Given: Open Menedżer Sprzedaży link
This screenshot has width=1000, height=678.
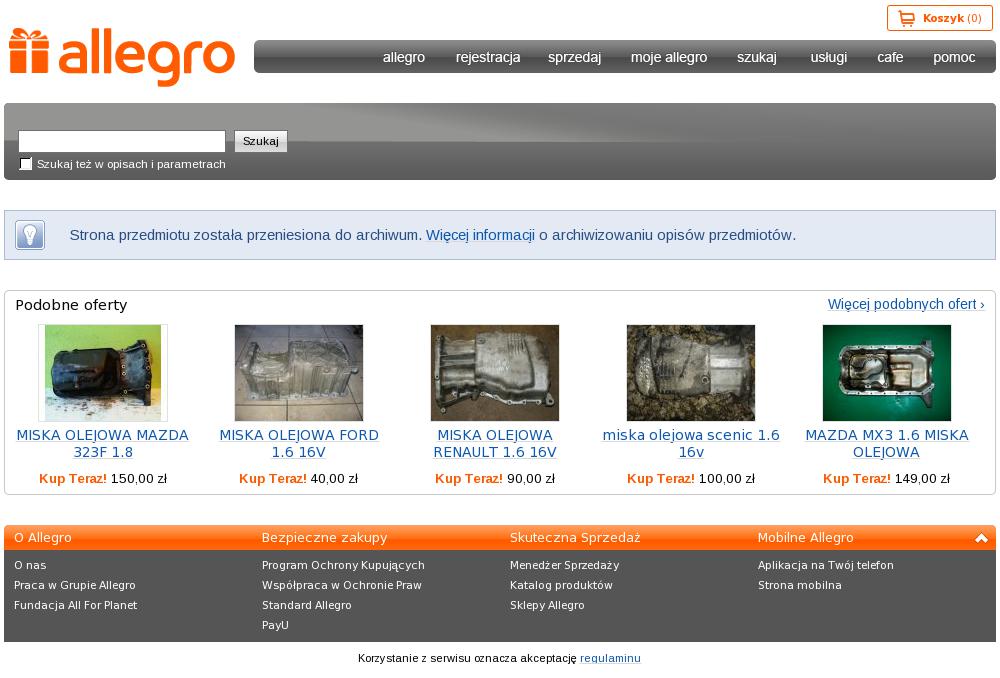Looking at the screenshot, I should [564, 565].
